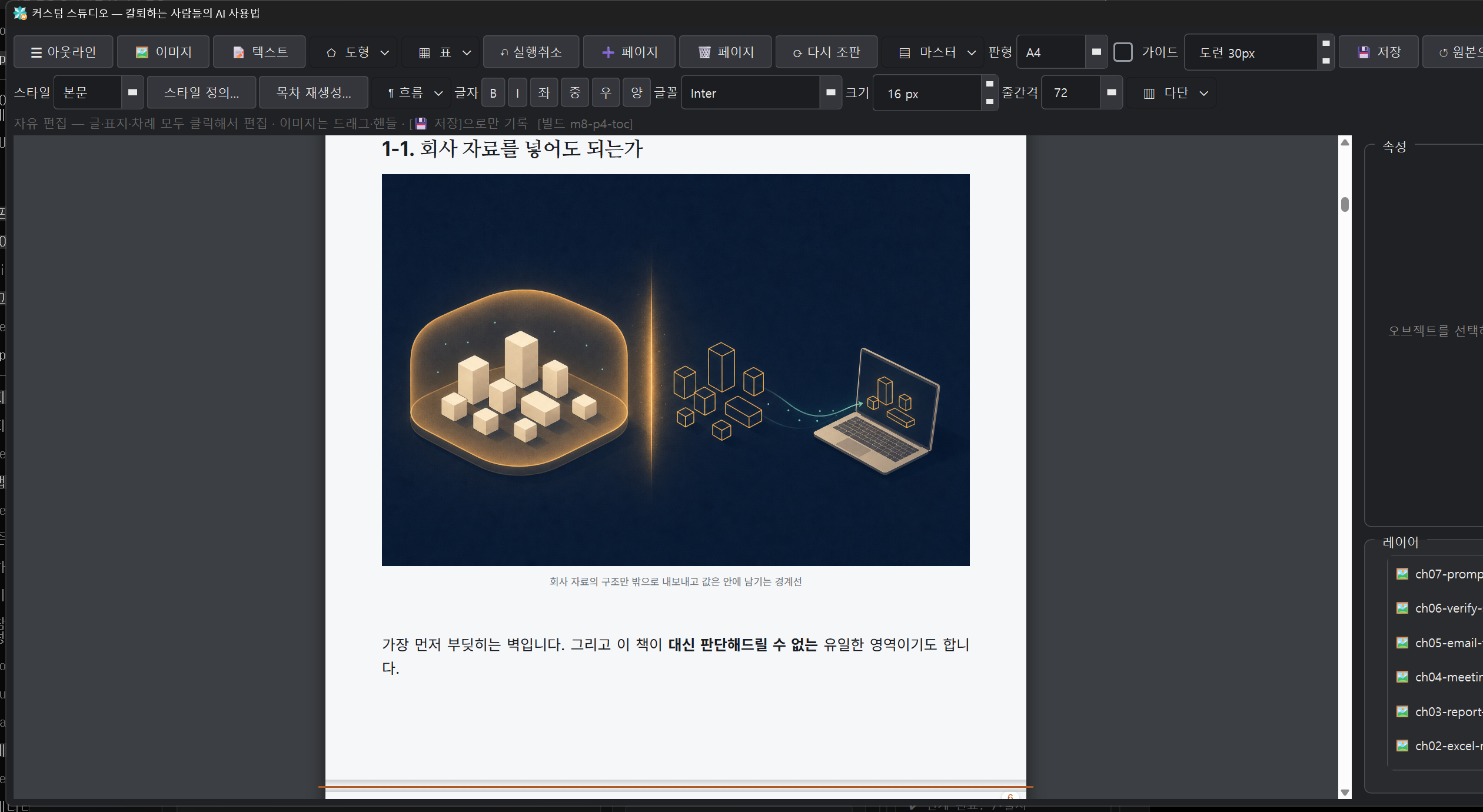The image size is (1483, 812).
Task: Open 스타일 정의 style definition dialog
Action: pyautogui.click(x=201, y=92)
